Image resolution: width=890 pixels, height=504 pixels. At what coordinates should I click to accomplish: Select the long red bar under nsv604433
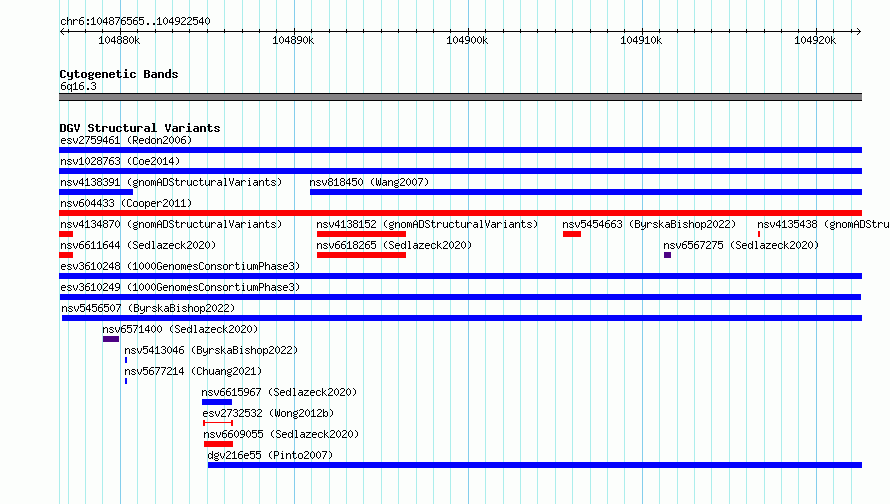[x=460, y=213]
